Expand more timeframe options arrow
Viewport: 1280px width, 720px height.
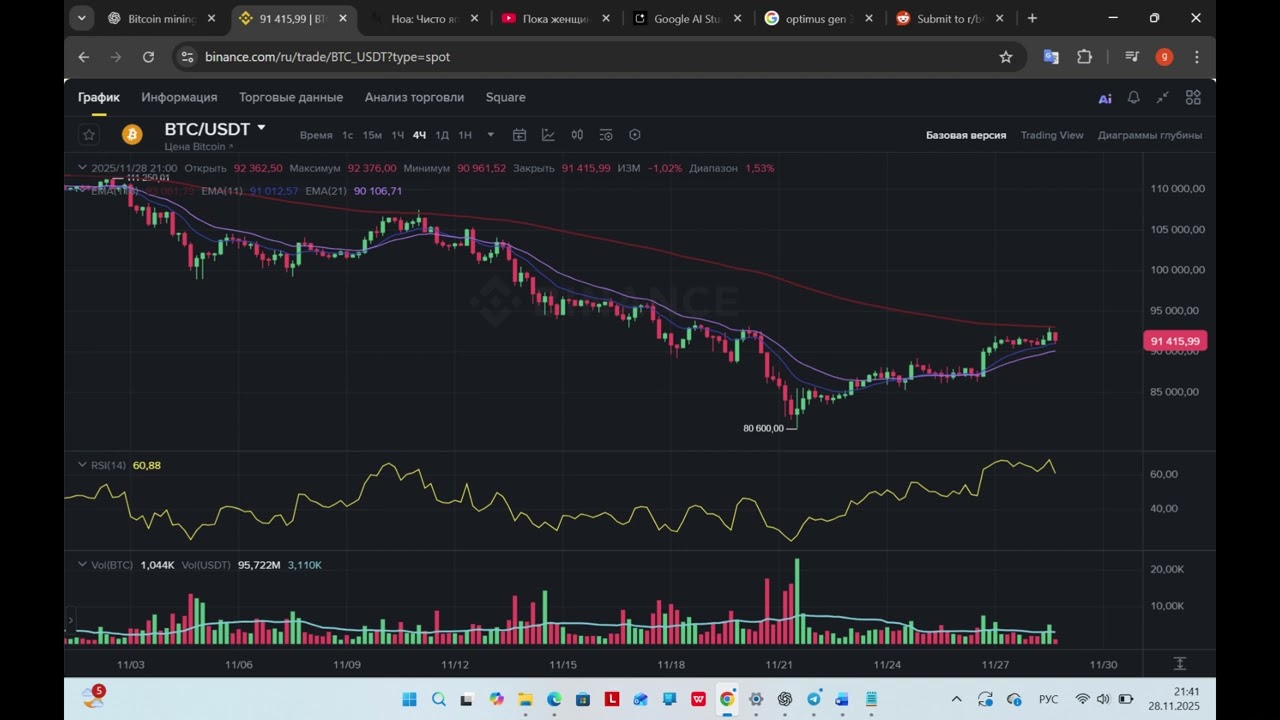point(490,135)
